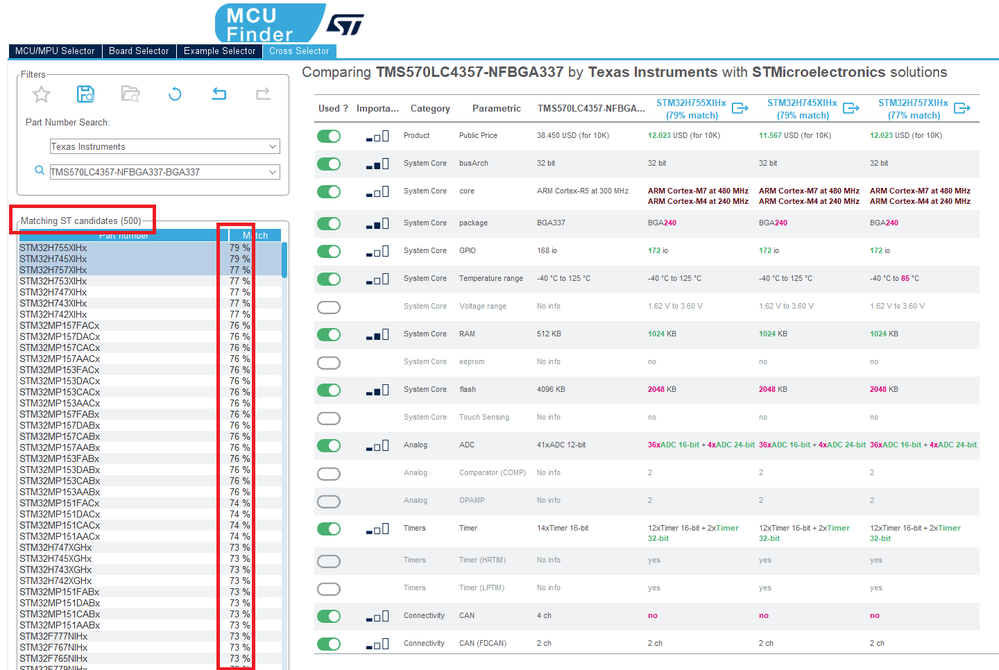999x670 pixels.
Task: Click the favorites star icon in Filters
Action: [41, 95]
